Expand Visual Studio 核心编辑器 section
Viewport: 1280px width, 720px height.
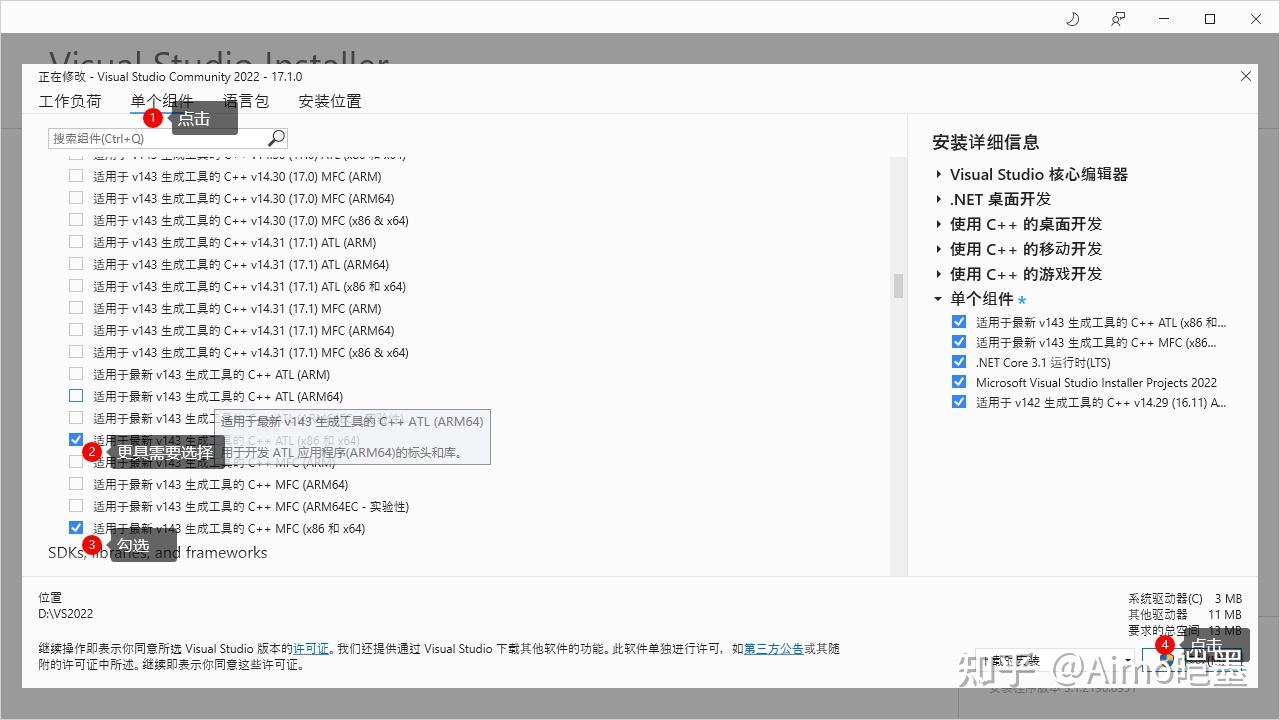937,174
